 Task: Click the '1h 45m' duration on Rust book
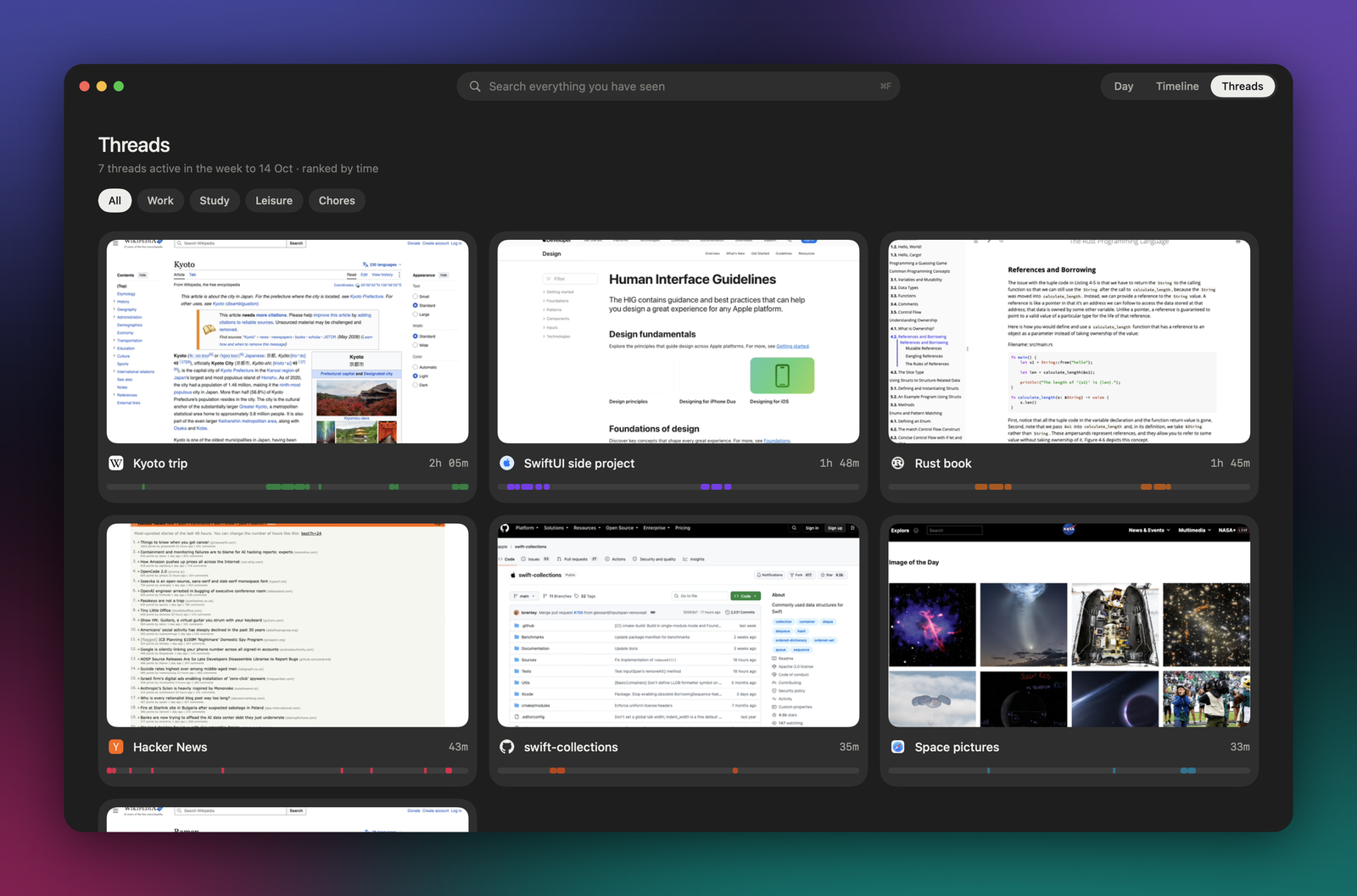[x=1230, y=464]
